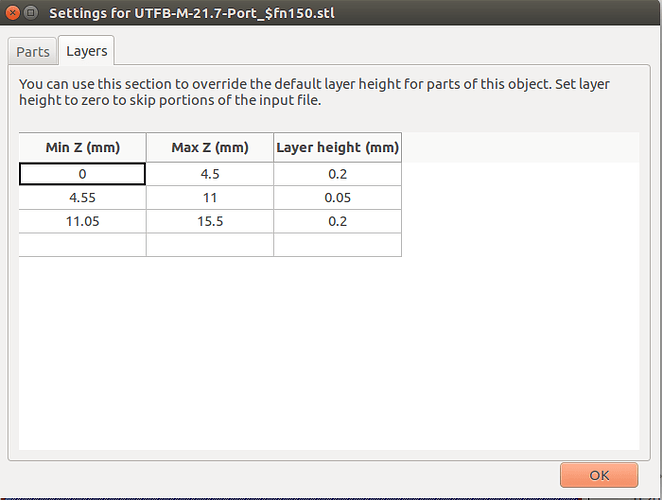Select the Max Z cell showing 4.5
The width and height of the screenshot is (662, 500).
tap(210, 174)
